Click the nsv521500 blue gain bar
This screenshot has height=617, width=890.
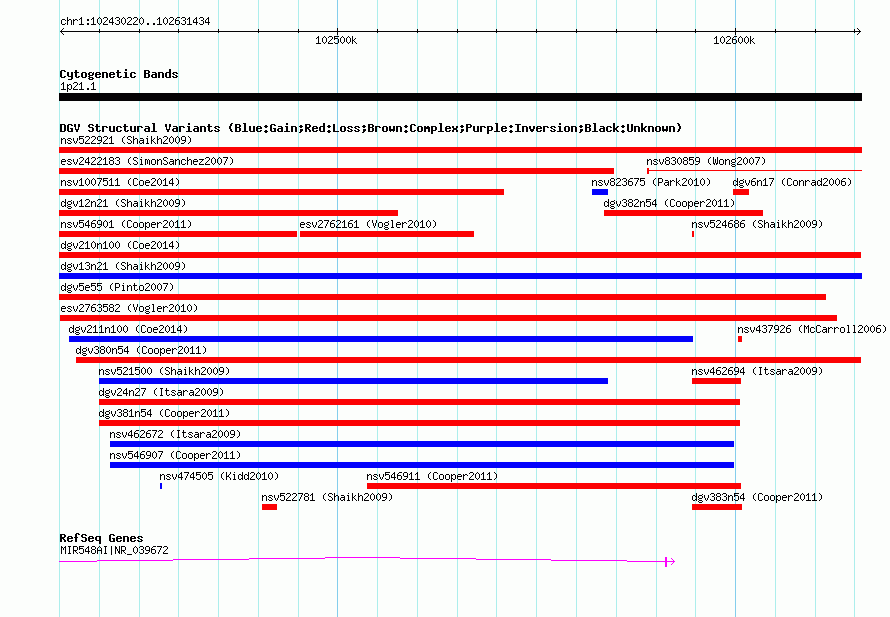click(x=353, y=381)
